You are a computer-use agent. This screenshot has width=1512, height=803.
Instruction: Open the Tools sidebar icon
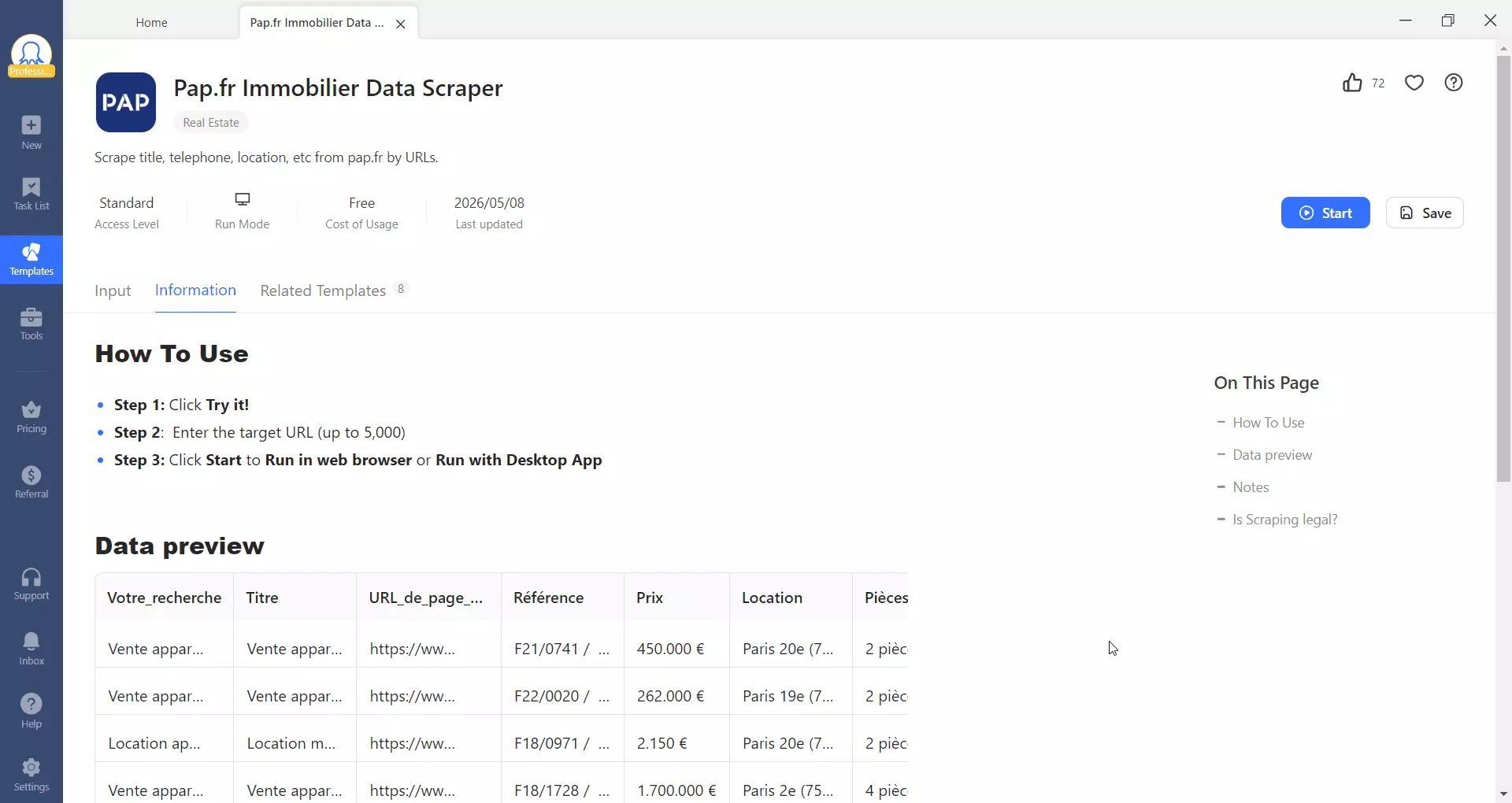coord(31,324)
